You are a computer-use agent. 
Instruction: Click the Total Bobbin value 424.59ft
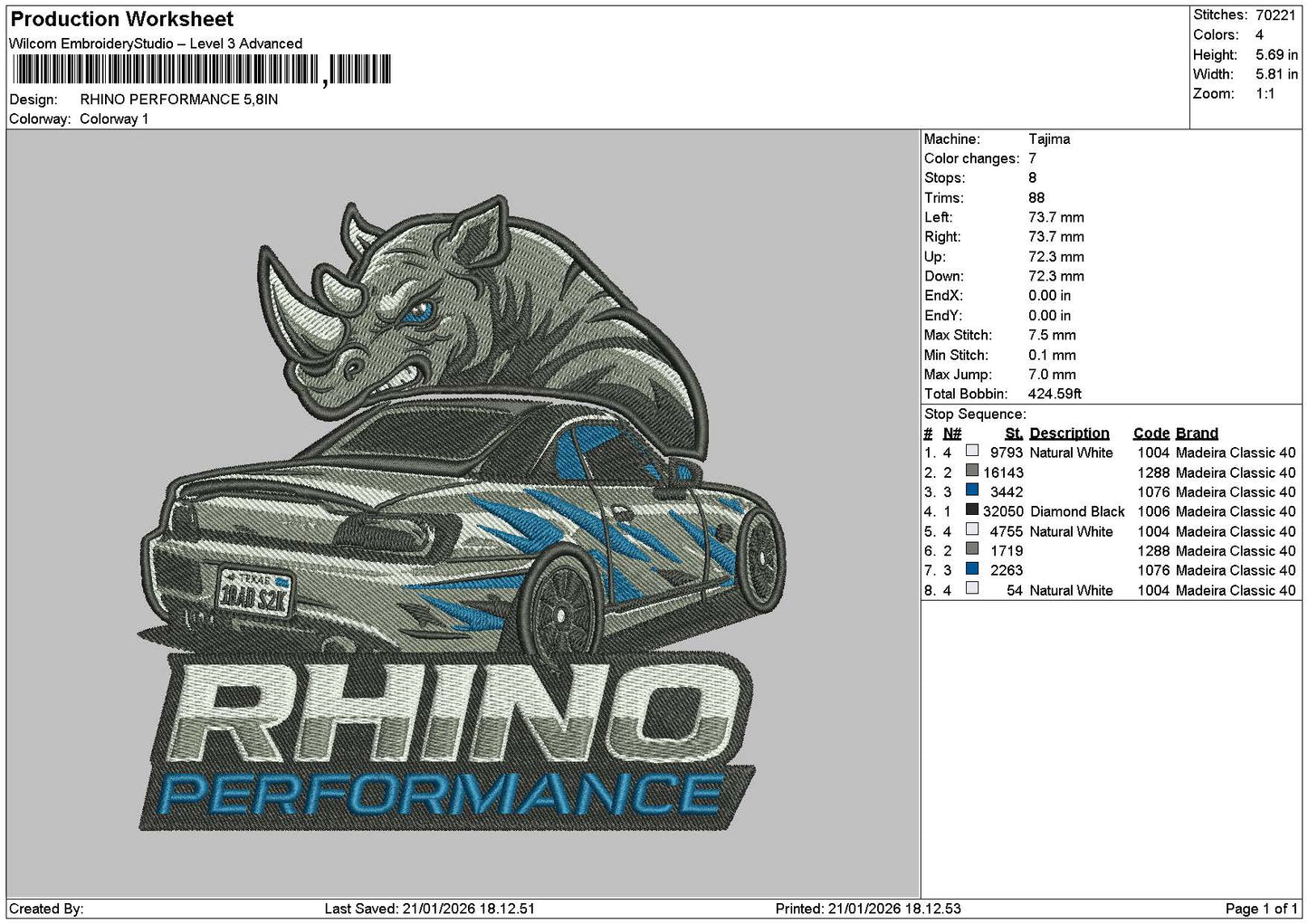[1055, 395]
